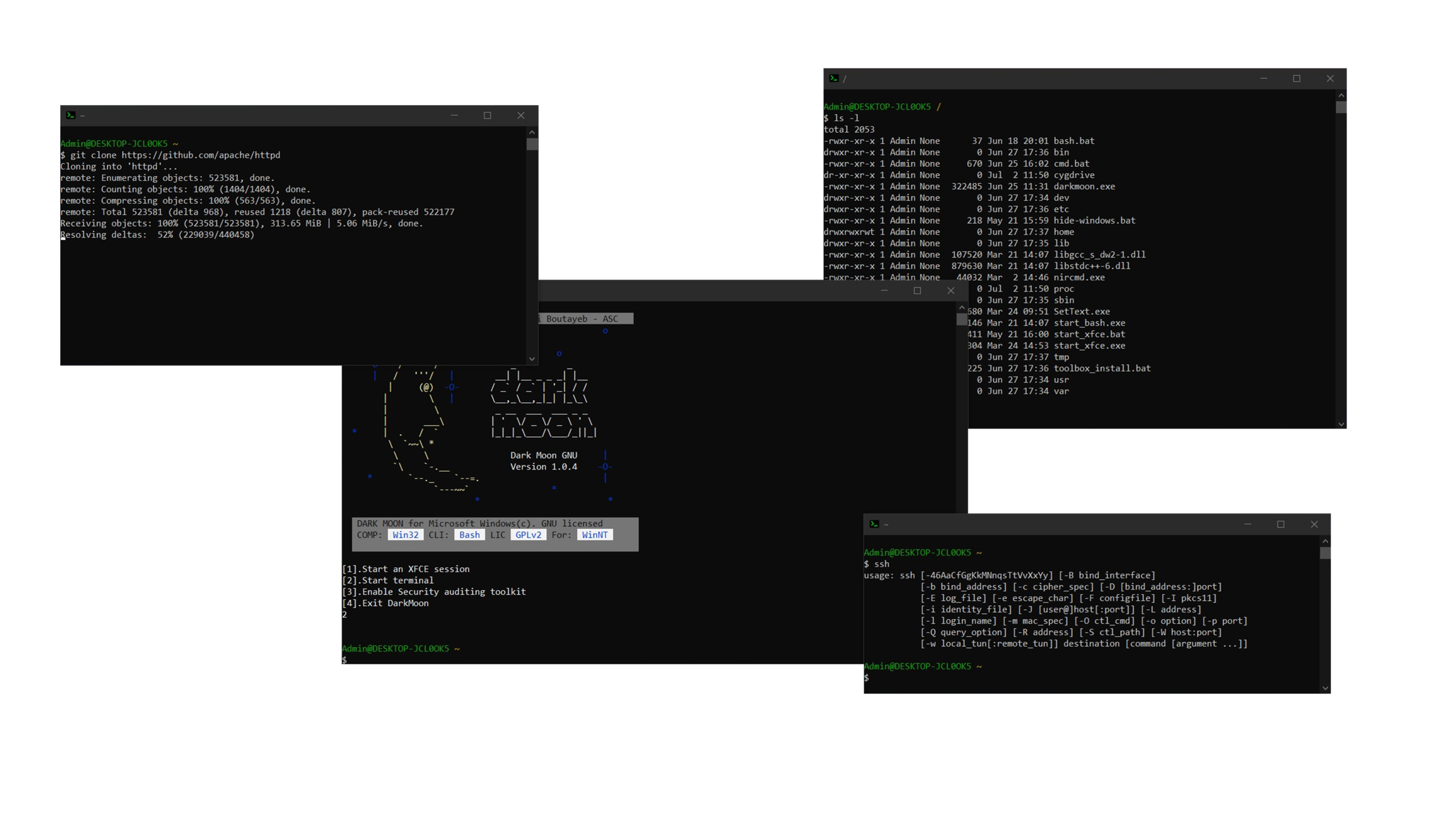Screen dimensions: 1456x819
Task: Click terminal icon in ssh usage window
Action: (874, 524)
